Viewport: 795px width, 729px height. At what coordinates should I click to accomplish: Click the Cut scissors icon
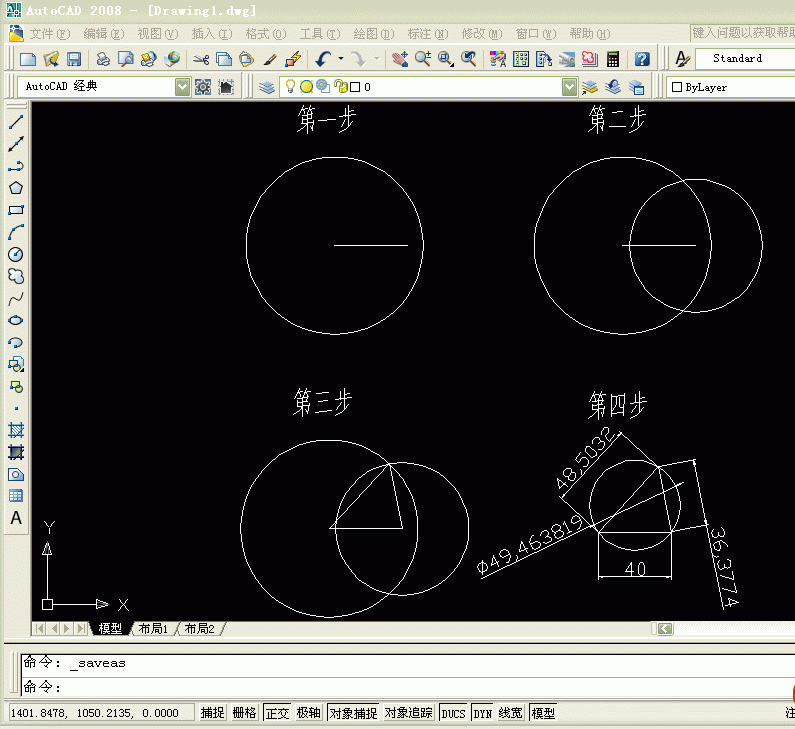(201, 59)
